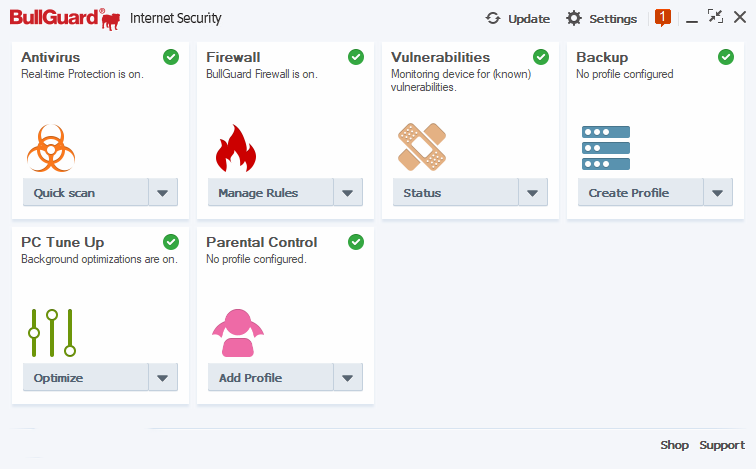
Task: Click the Firewall flame icon
Action: (x=236, y=148)
